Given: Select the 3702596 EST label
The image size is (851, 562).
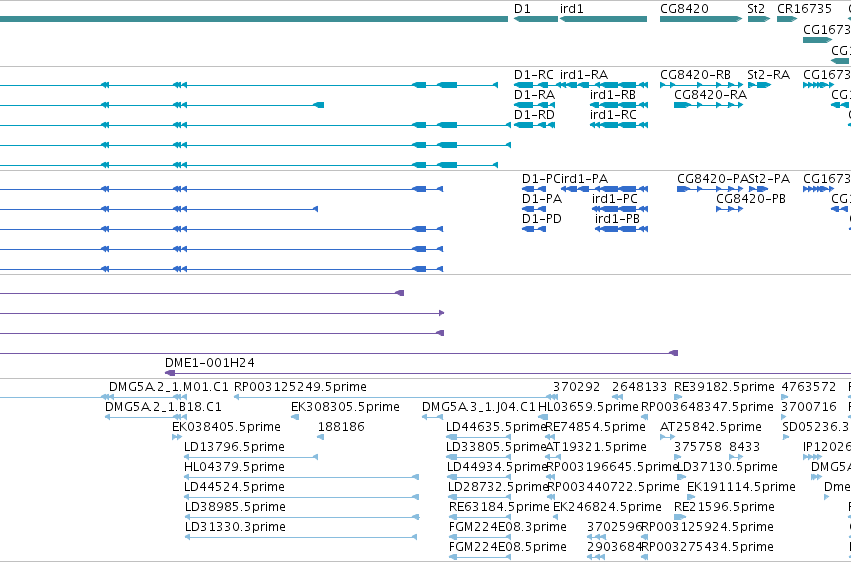Looking at the screenshot, I should click(x=614, y=528).
